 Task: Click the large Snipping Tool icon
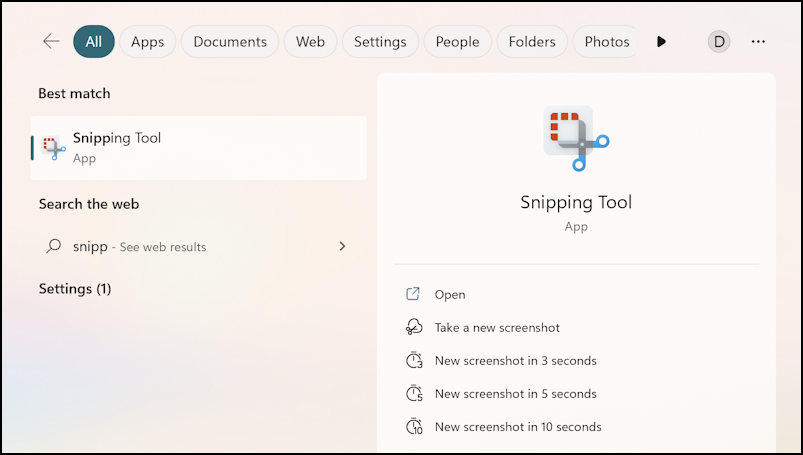576,138
